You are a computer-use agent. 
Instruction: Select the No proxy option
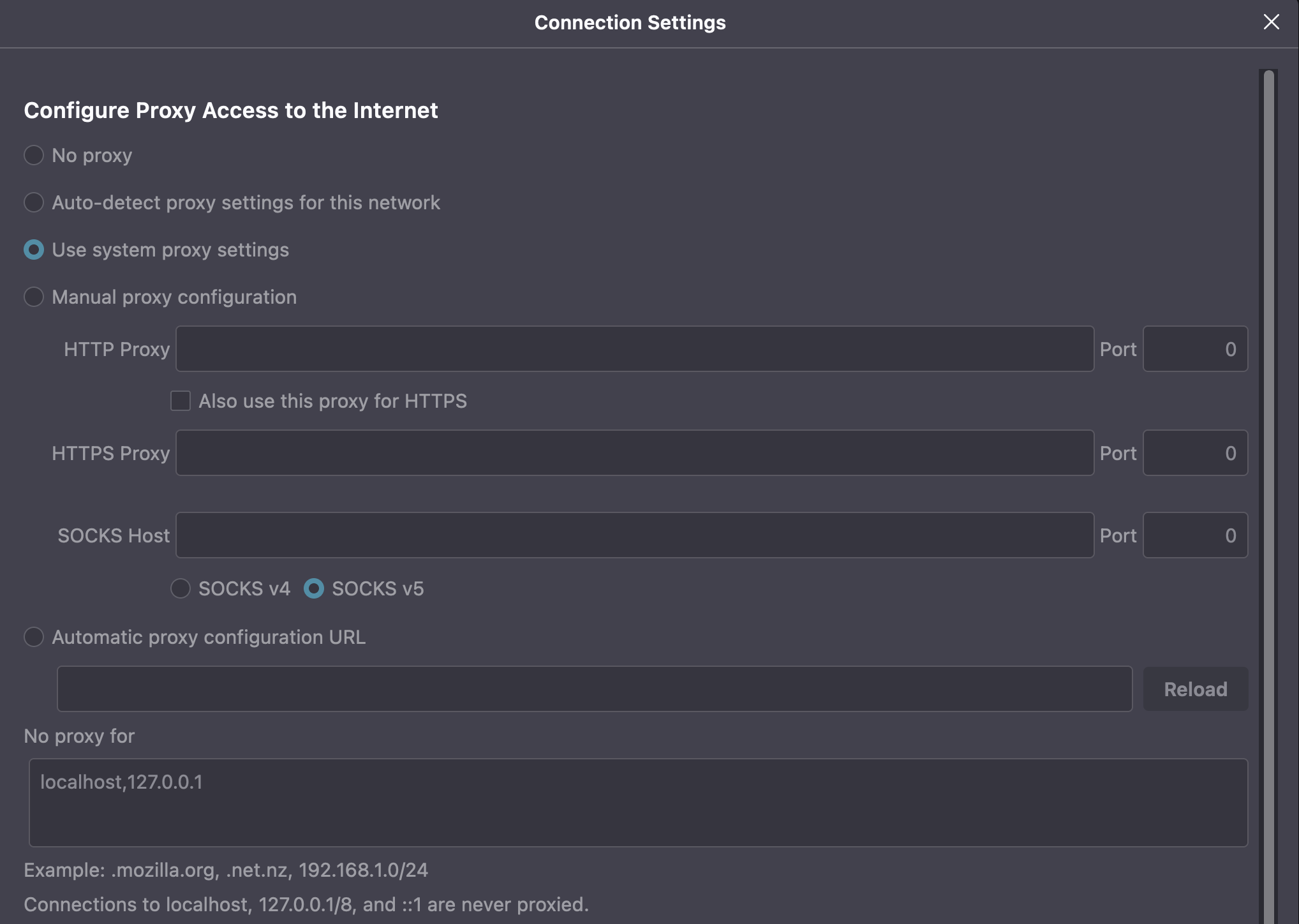click(x=34, y=155)
